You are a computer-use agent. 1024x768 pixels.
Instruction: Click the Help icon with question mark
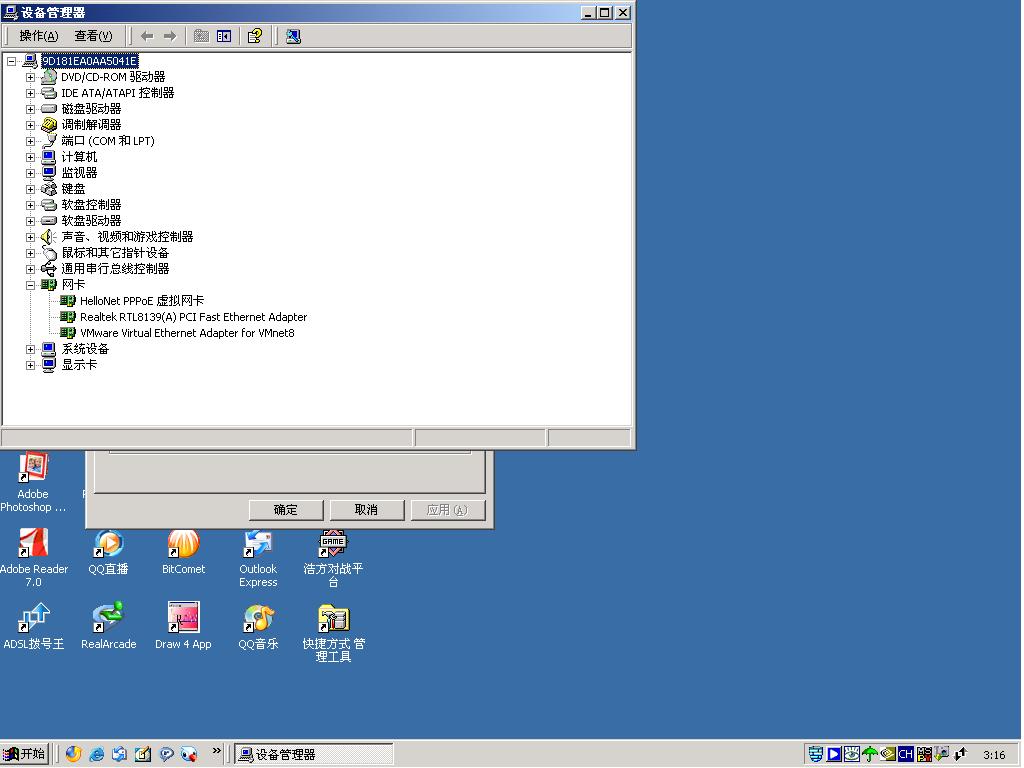coord(255,36)
